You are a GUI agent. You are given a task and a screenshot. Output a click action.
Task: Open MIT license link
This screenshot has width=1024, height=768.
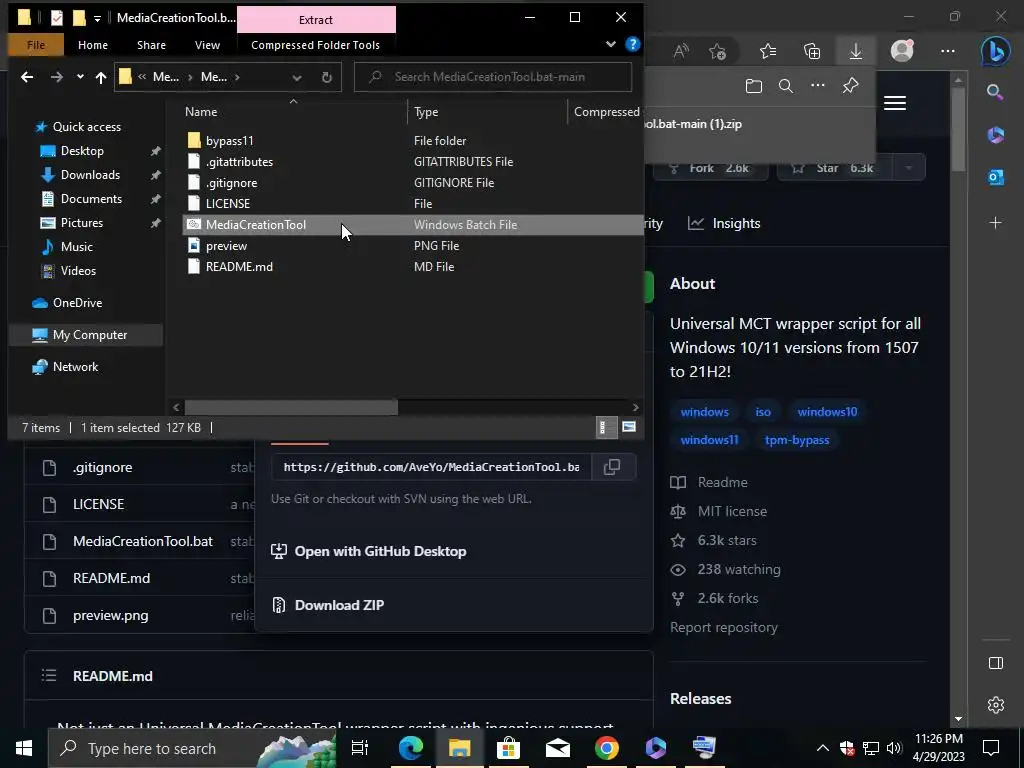click(732, 511)
